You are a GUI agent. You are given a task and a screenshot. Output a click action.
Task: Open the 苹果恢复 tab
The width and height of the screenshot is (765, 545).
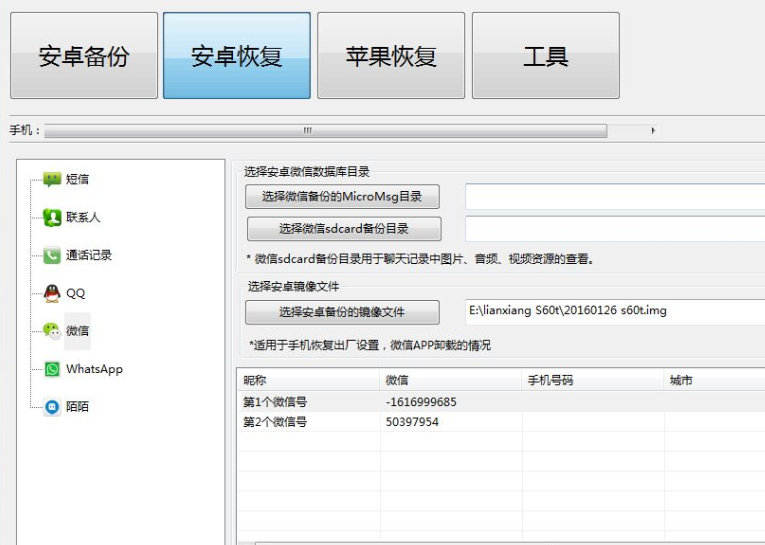pos(391,56)
